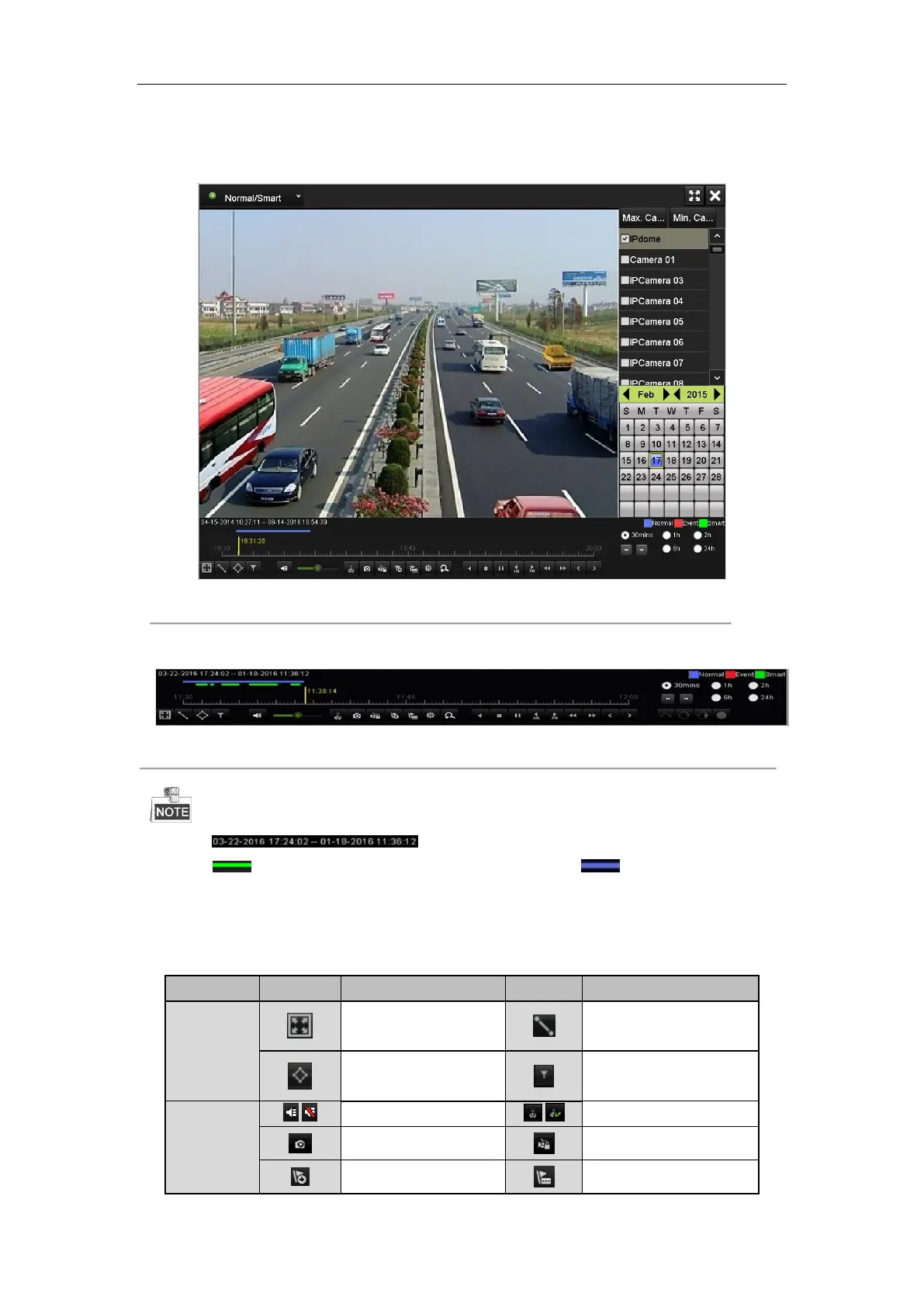Lock file icon in highway playback window toolbar
Viewport: 924px width, 1307px height.
coord(382,568)
